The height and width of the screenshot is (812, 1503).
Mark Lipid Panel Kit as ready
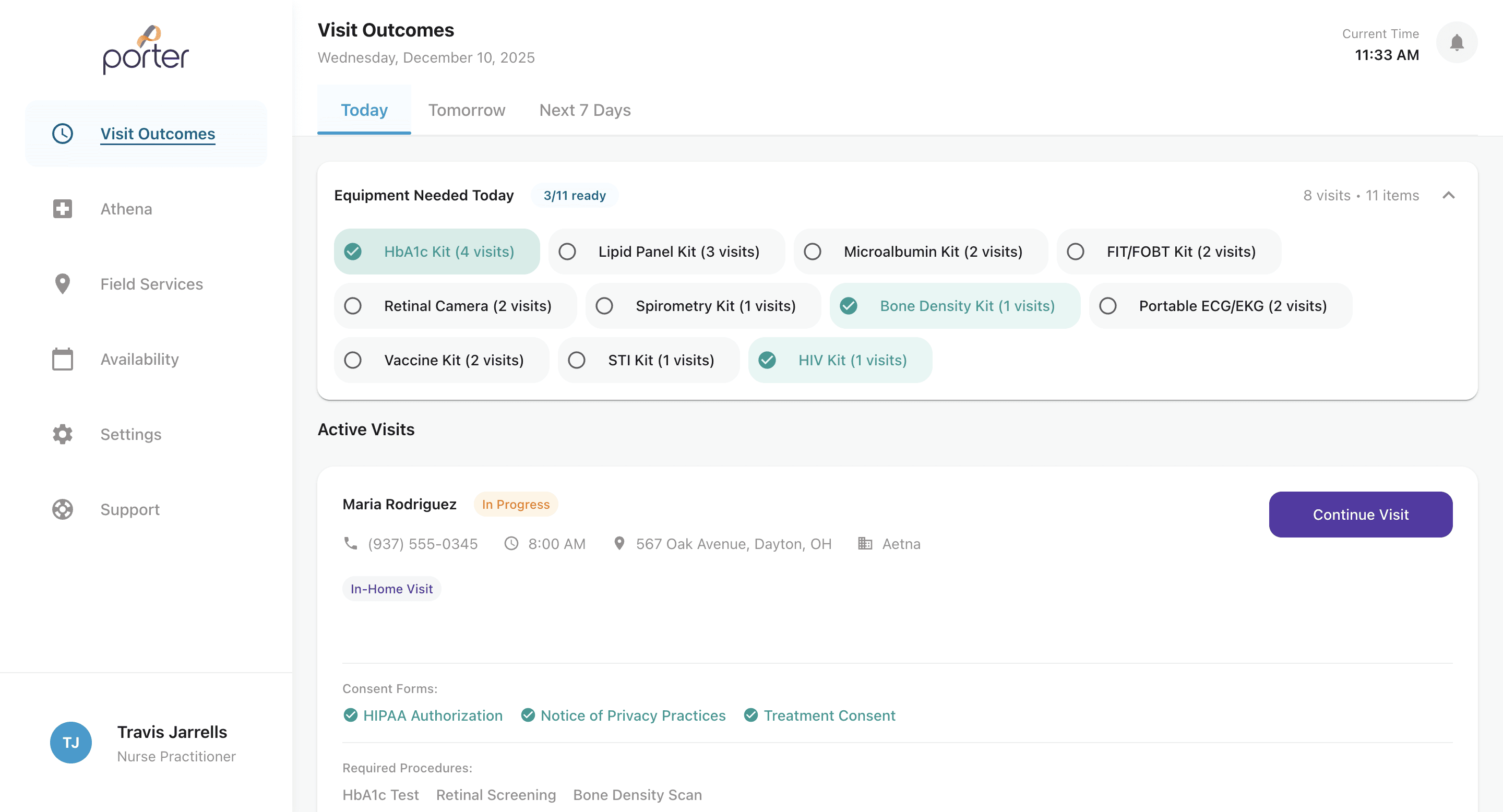point(567,252)
